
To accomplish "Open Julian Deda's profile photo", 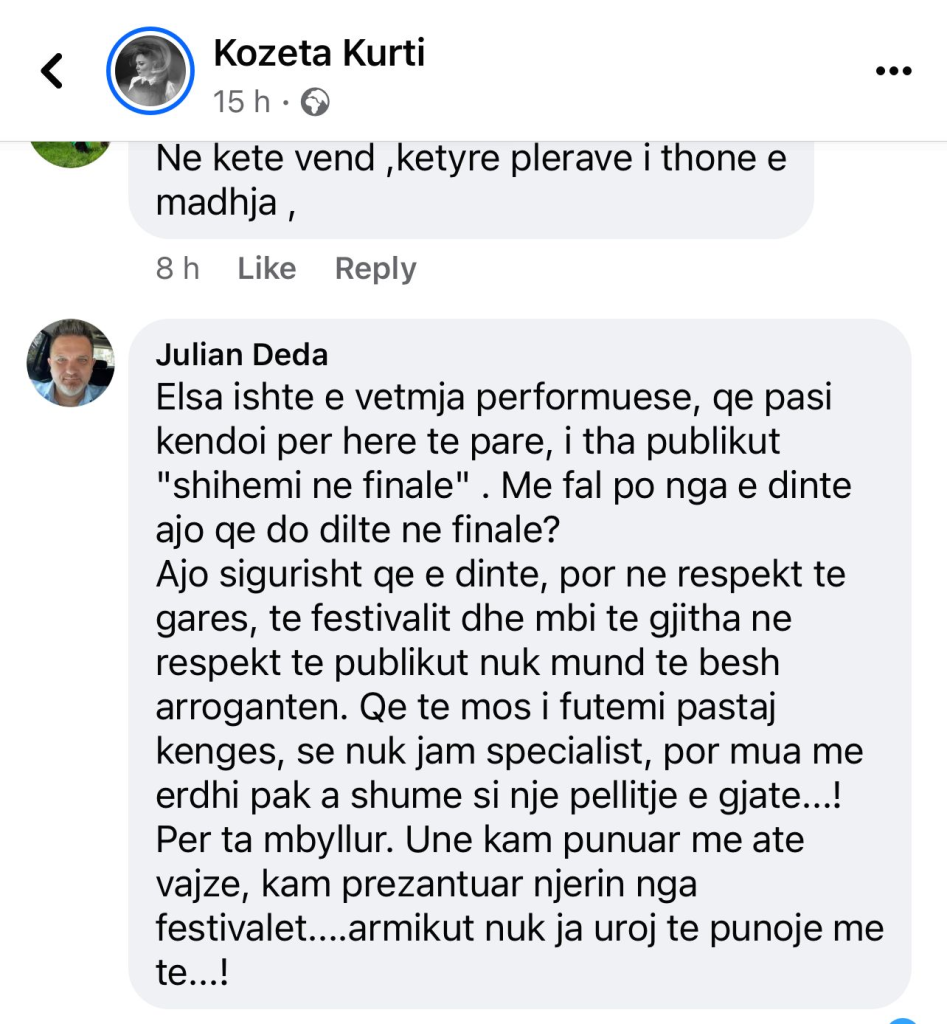I will tap(70, 363).
